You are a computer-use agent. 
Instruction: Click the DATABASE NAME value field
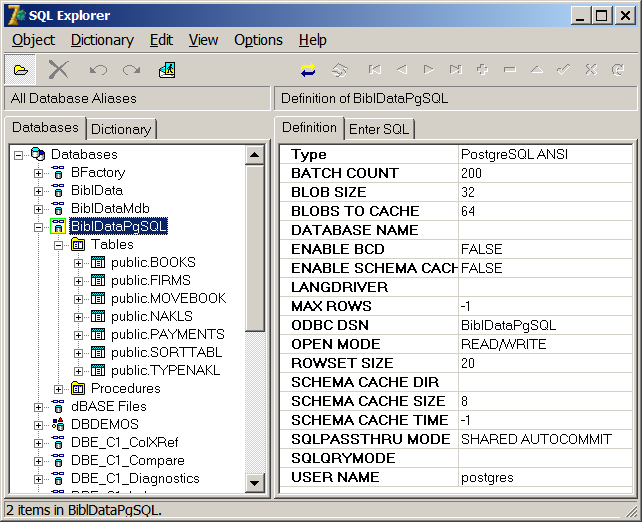545,230
